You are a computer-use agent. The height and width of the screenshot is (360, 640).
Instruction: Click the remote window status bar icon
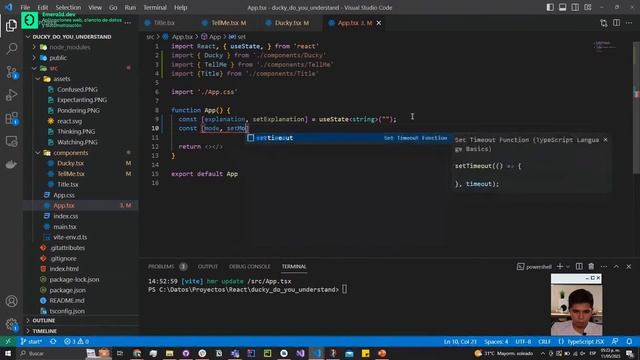[8, 342]
